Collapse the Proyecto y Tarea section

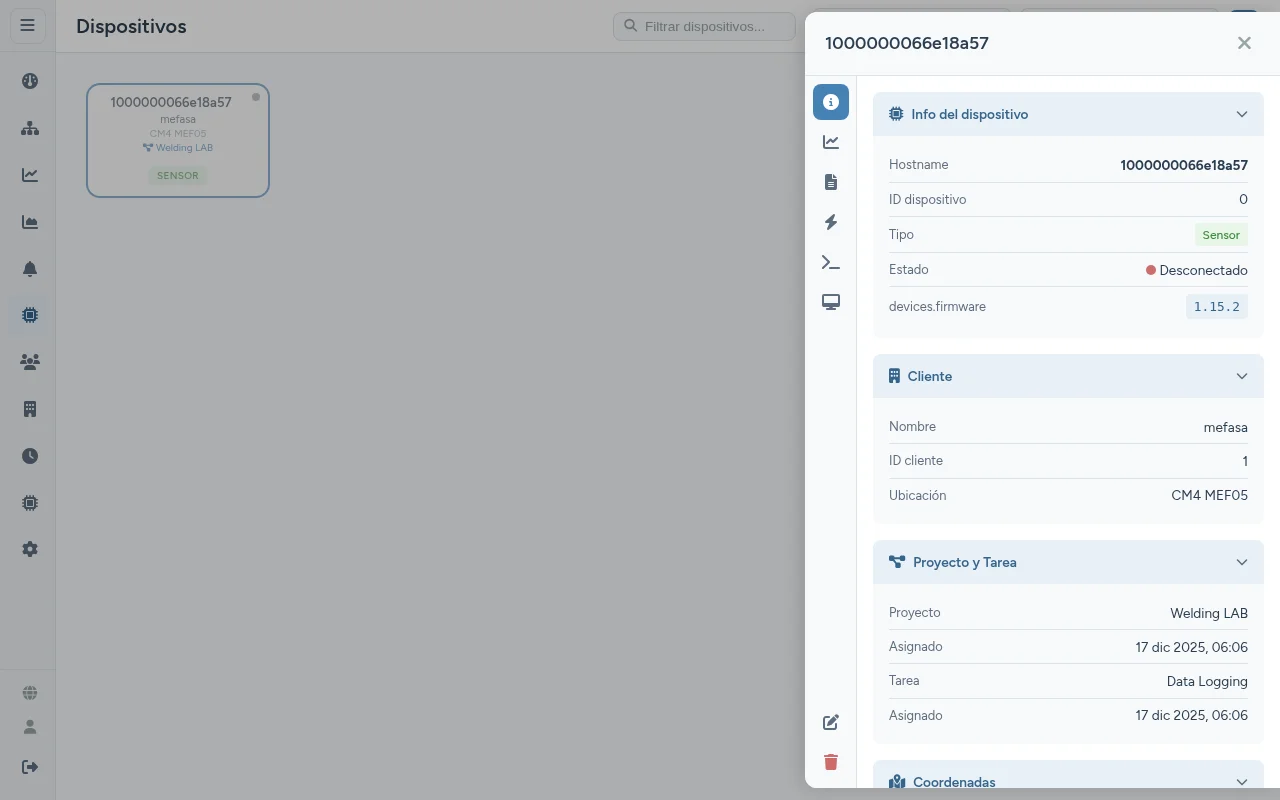point(1241,562)
